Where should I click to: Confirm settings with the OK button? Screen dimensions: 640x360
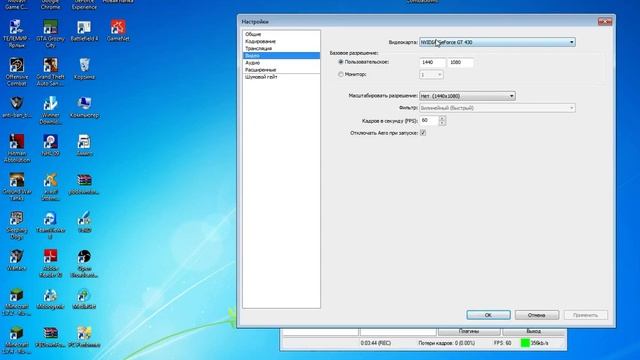pyautogui.click(x=488, y=315)
